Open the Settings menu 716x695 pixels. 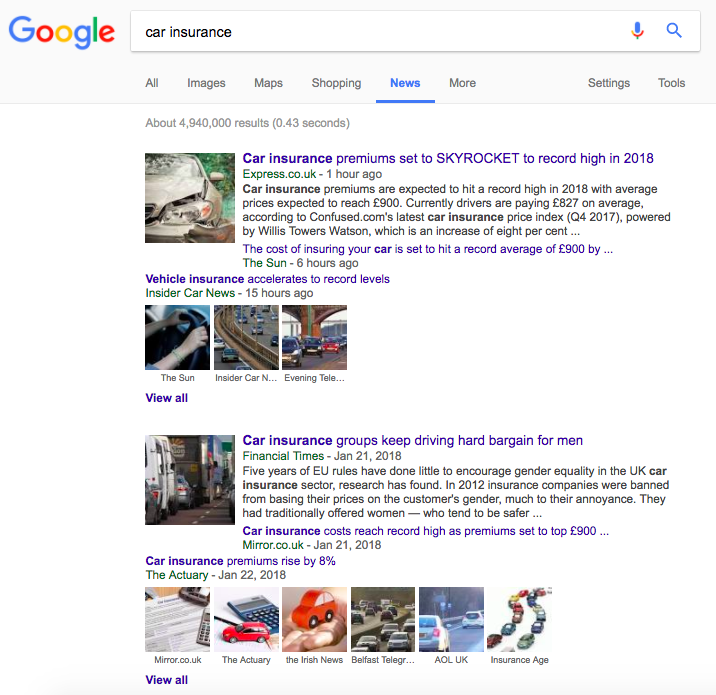609,83
